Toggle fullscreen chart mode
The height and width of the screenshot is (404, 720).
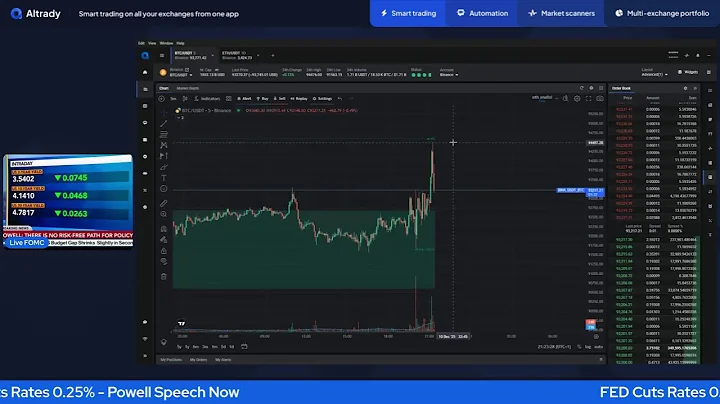pos(589,99)
